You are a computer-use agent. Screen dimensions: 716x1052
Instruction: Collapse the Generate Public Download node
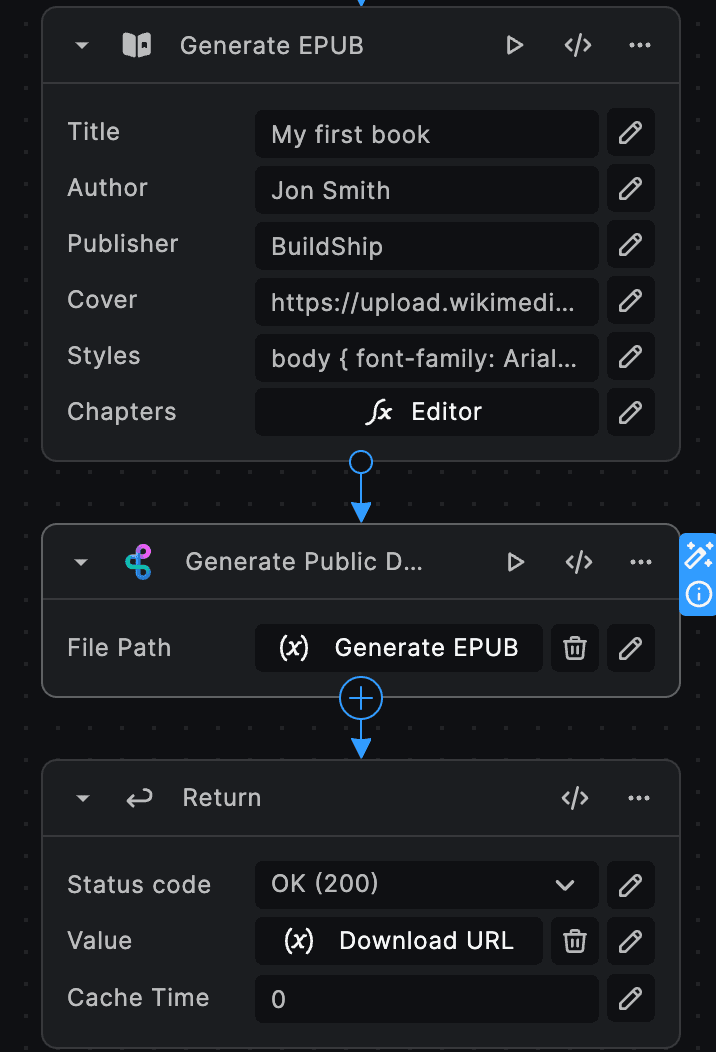pyautogui.click(x=82, y=563)
